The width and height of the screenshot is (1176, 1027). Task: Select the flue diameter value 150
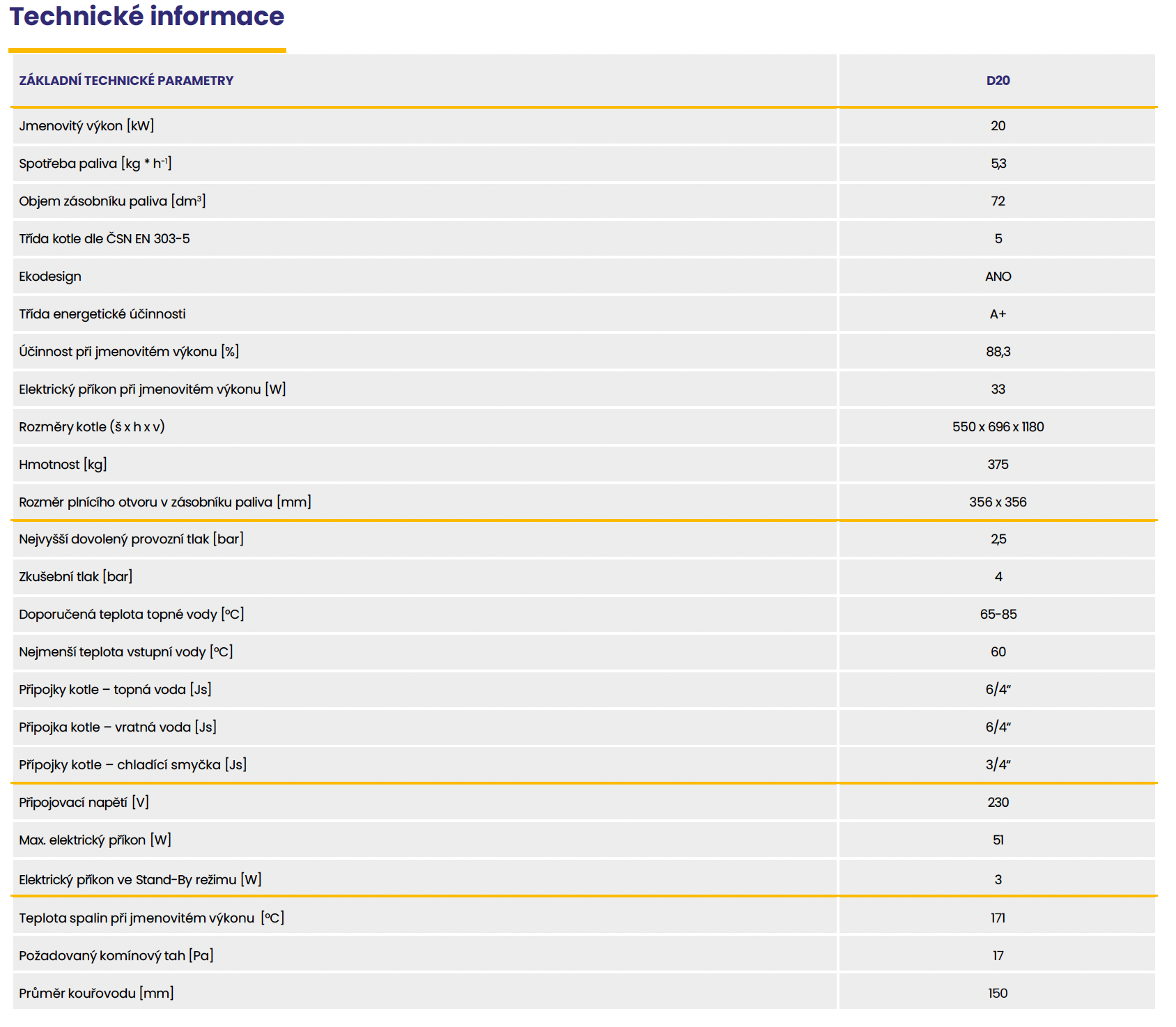pos(998,994)
